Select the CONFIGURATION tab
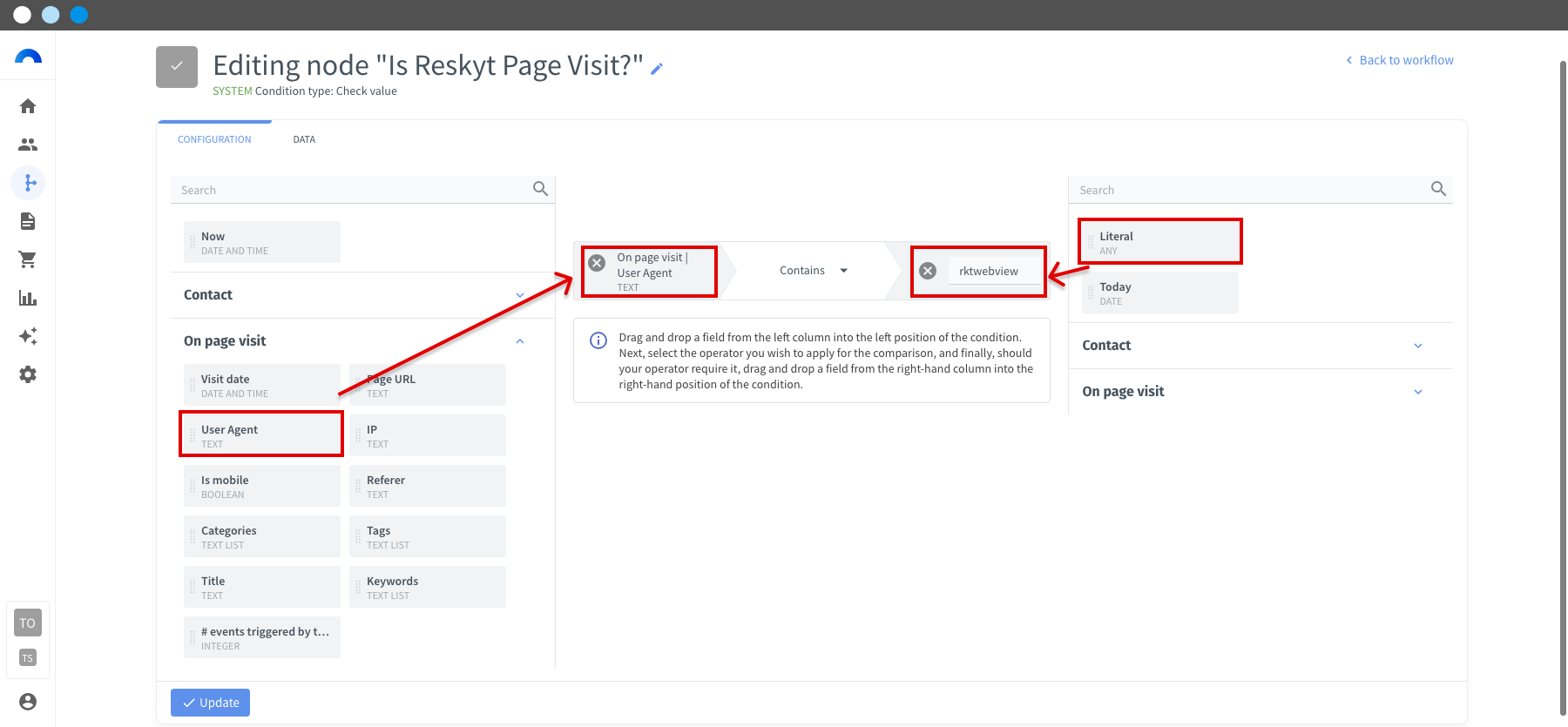1568x727 pixels. (214, 139)
